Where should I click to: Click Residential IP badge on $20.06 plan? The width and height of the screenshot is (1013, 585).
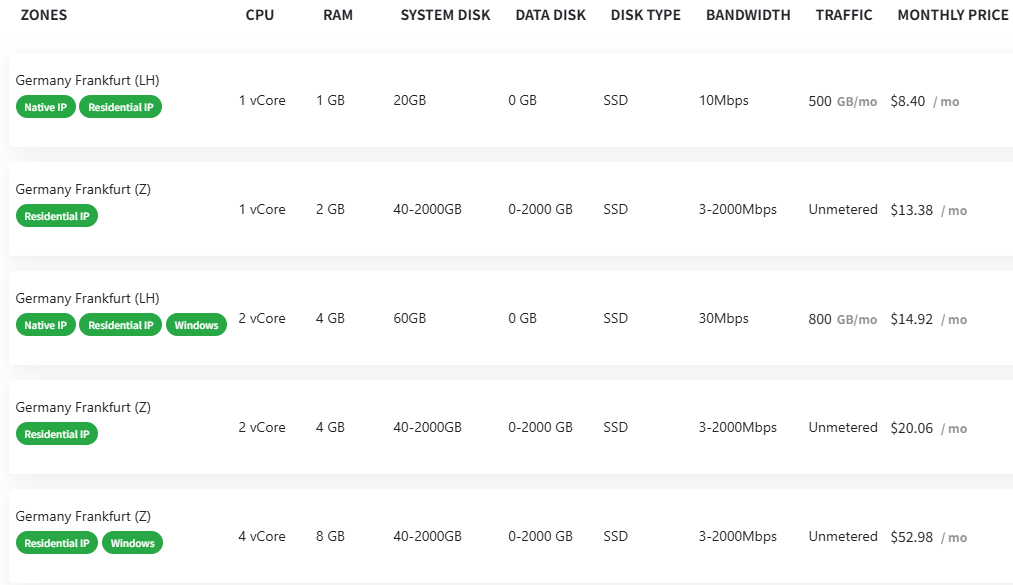57,435
